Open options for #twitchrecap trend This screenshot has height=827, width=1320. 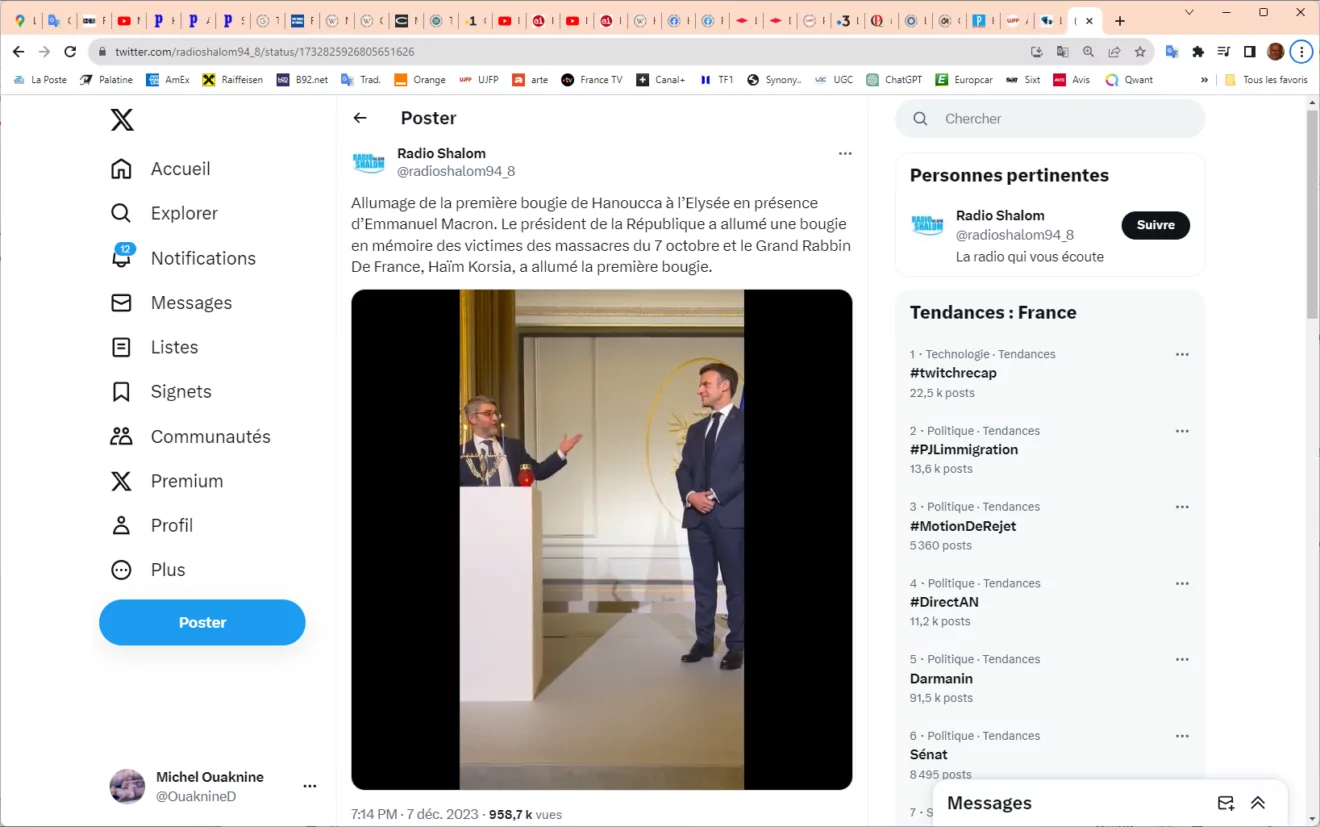pyautogui.click(x=1182, y=354)
